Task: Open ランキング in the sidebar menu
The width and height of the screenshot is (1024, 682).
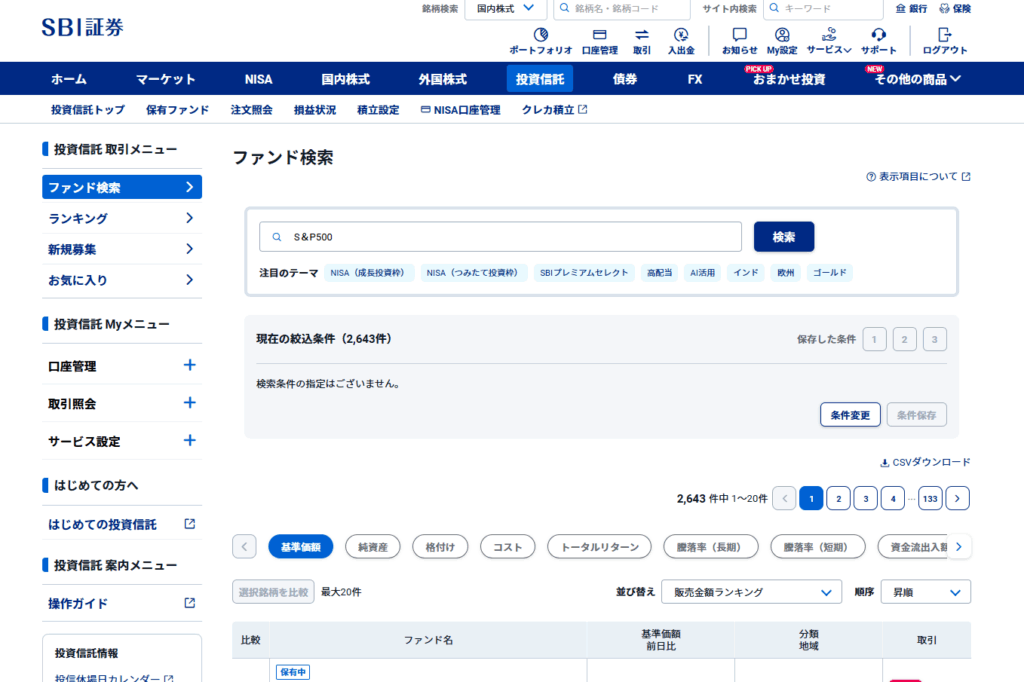Action: coord(121,218)
